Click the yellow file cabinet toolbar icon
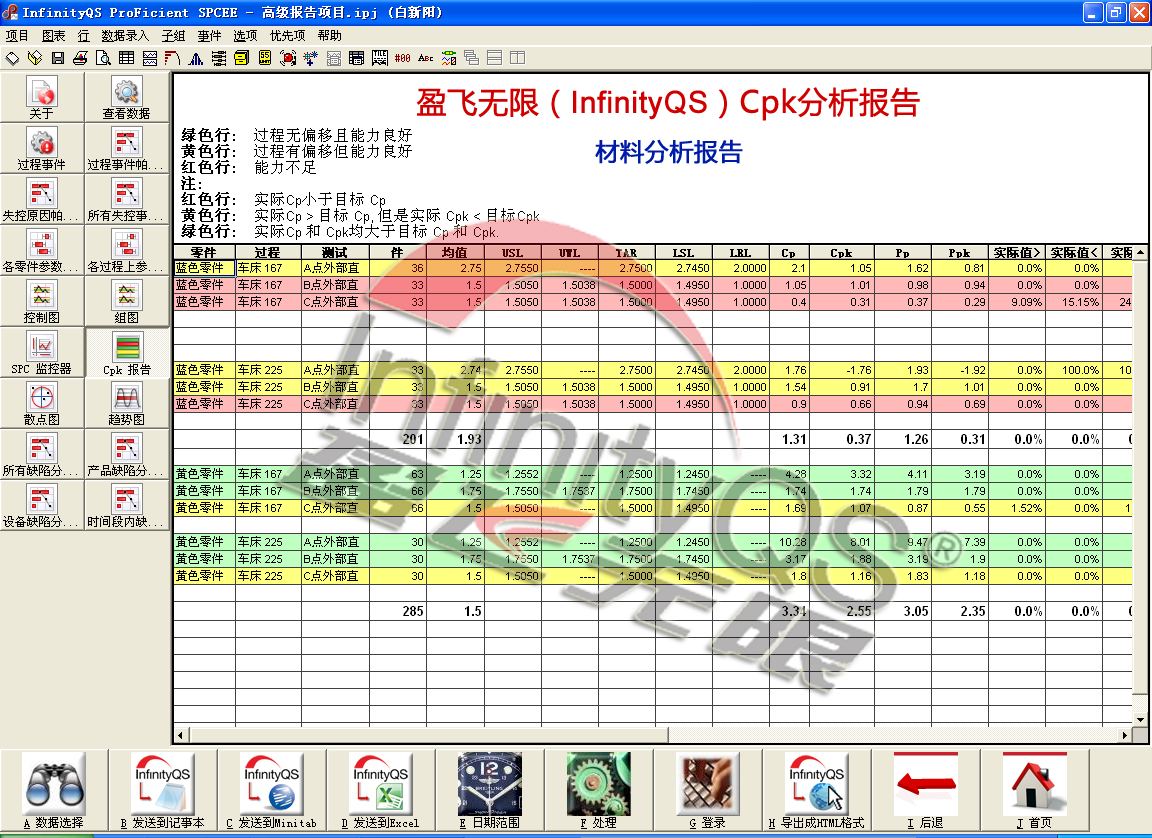Viewport: 1152px width, 838px height. coord(242,58)
